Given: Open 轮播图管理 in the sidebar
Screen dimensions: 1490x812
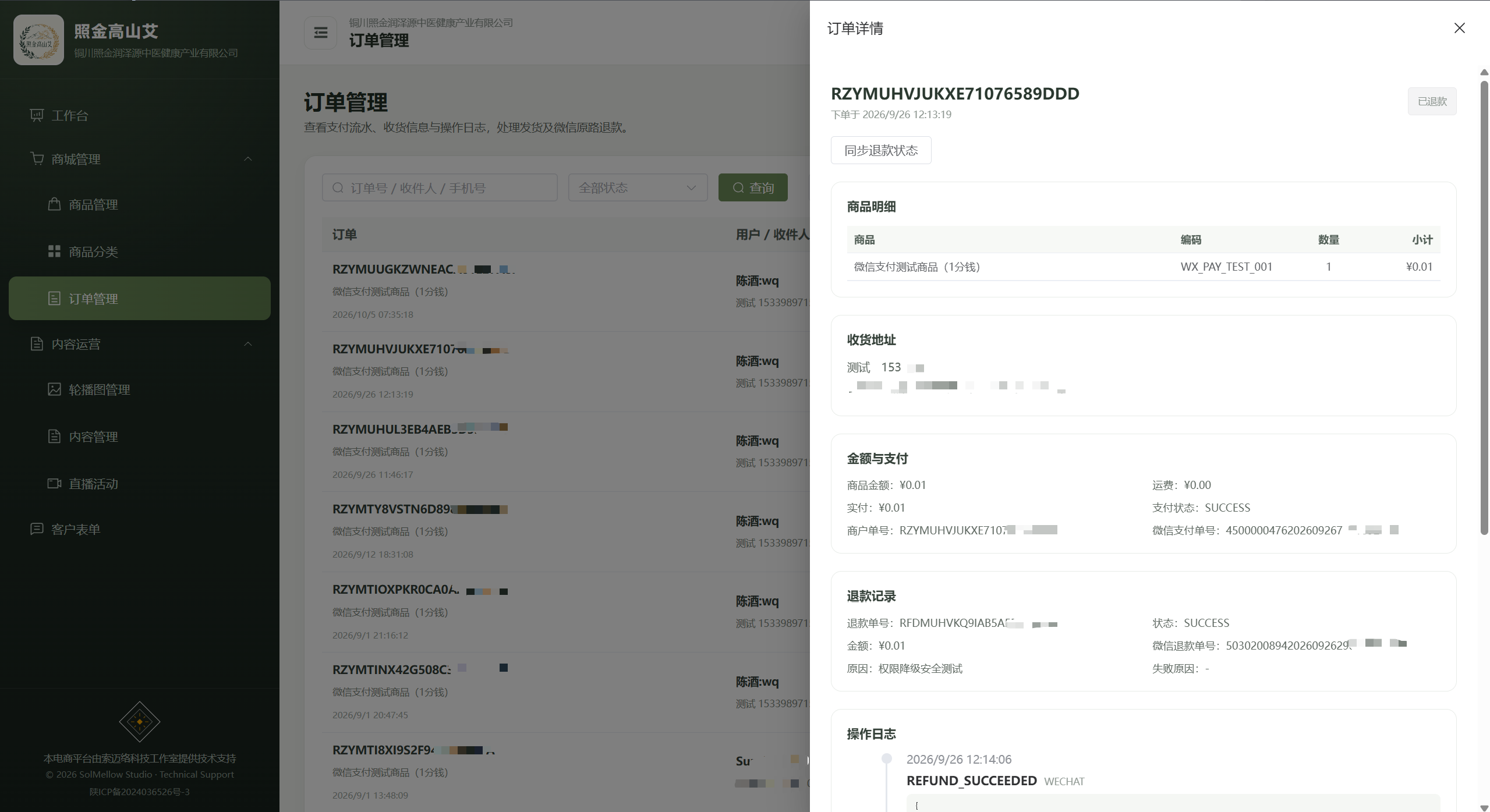Looking at the screenshot, I should [x=140, y=389].
